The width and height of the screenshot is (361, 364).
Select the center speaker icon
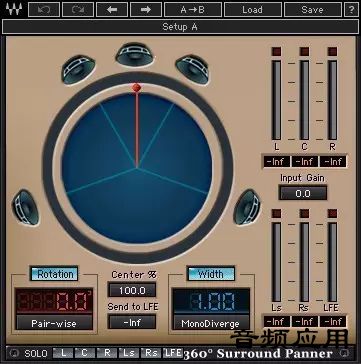[135, 54]
